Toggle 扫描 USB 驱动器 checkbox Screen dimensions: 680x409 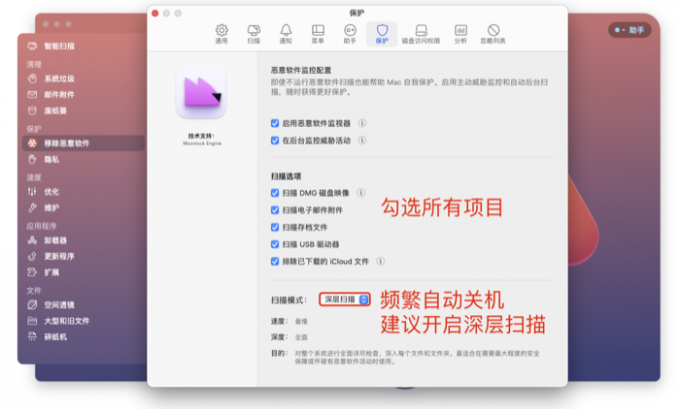275,244
